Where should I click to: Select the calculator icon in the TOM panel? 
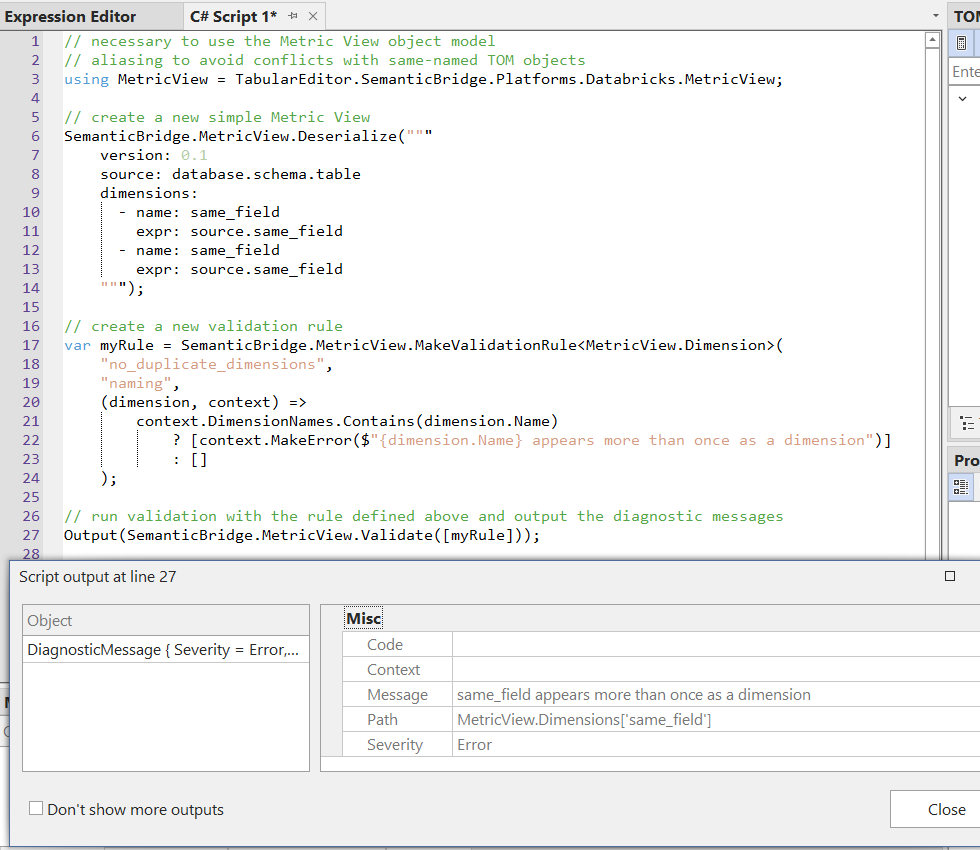click(961, 43)
